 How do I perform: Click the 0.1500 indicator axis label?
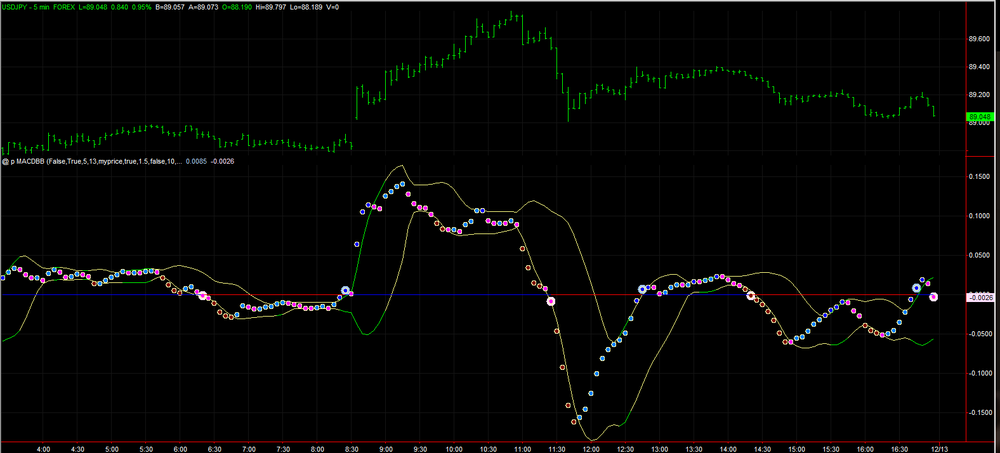coord(980,177)
